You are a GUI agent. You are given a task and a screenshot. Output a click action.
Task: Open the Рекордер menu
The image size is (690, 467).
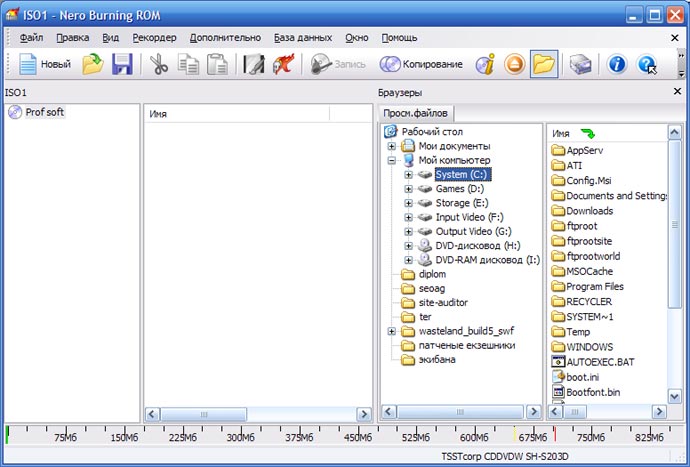click(x=154, y=38)
